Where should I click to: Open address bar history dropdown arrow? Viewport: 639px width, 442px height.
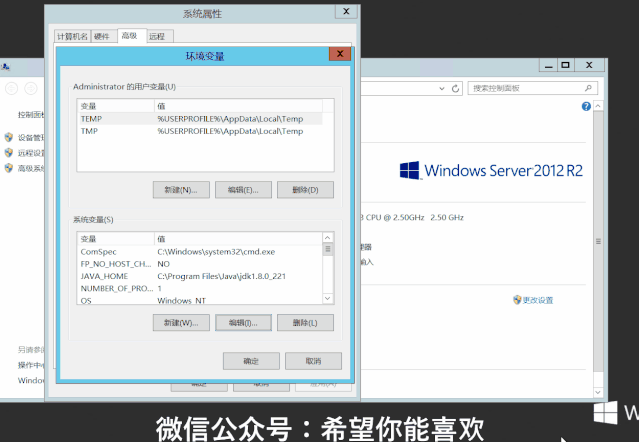tap(442, 88)
